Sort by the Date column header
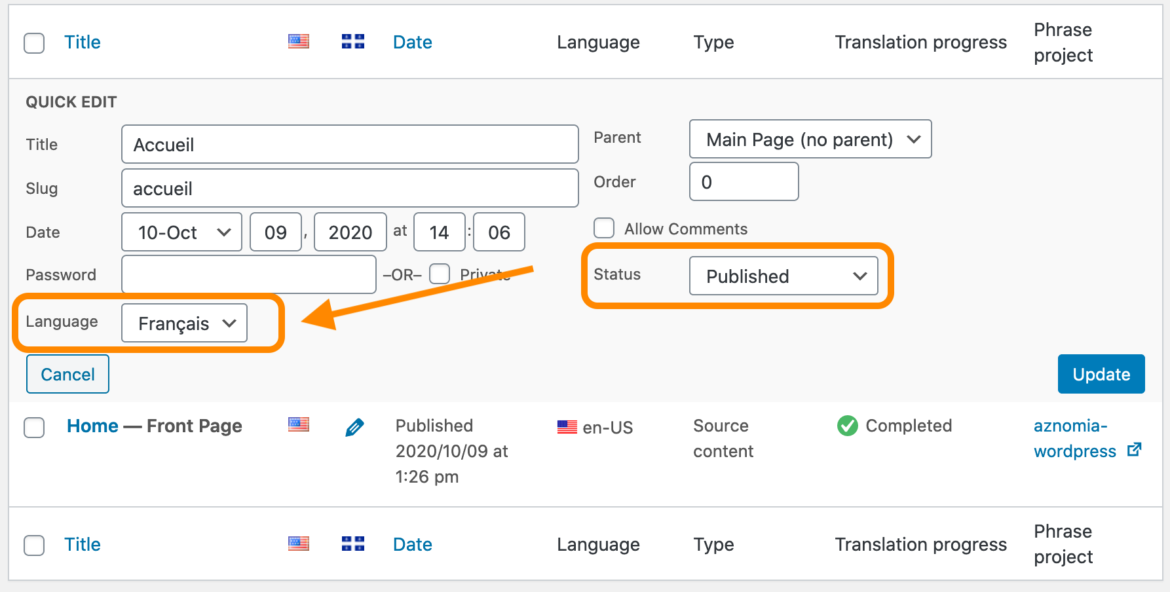Image resolution: width=1170 pixels, height=592 pixels. coord(412,41)
